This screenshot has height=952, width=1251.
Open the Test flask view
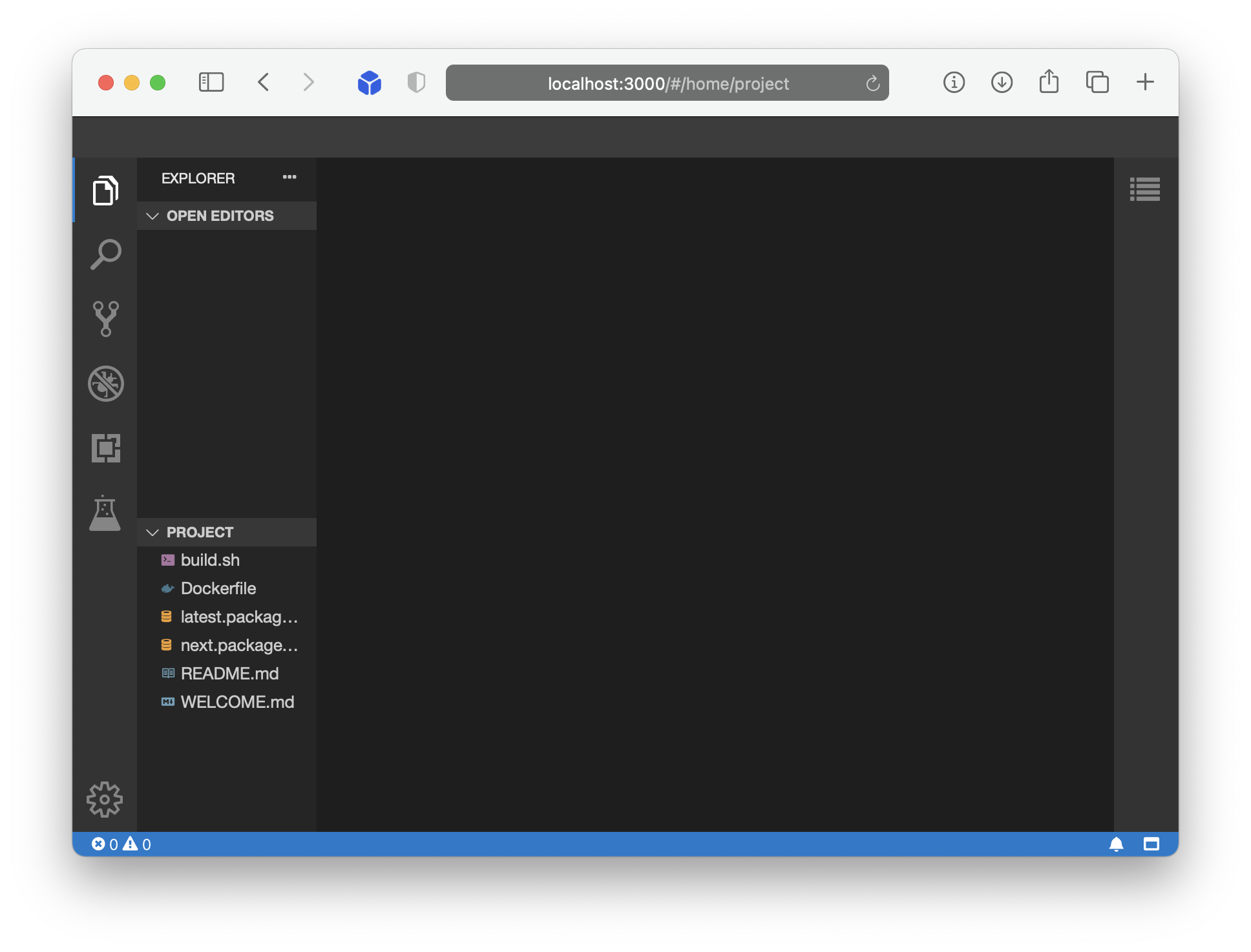tap(105, 513)
